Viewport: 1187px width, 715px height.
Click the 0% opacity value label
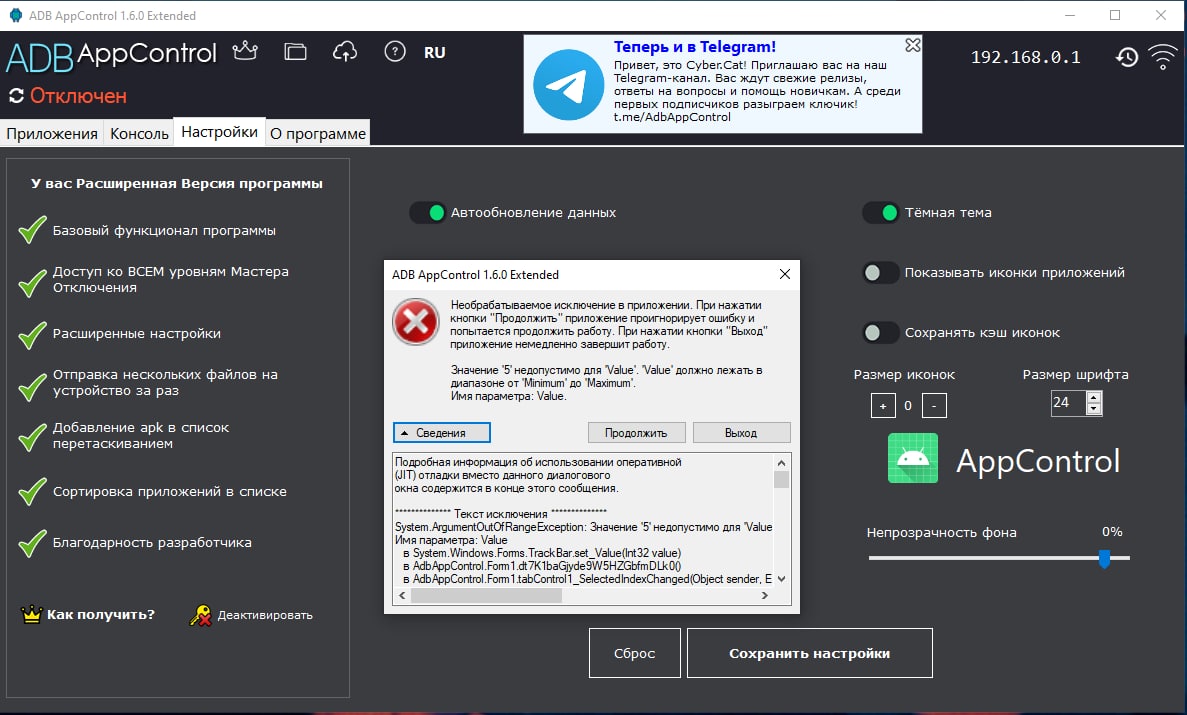pos(1112,532)
